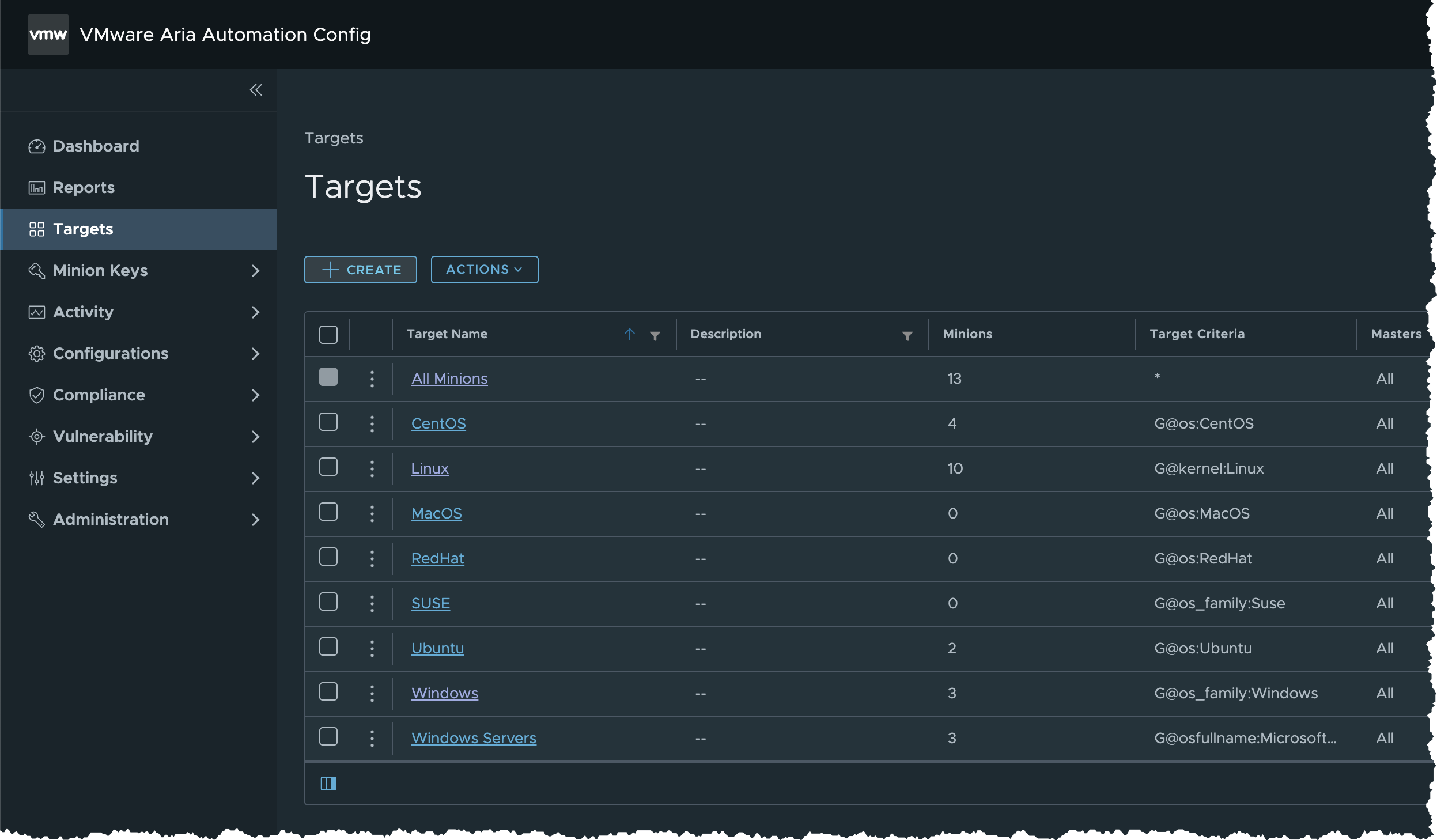
Task: Expand Configurations submenu chevron
Action: (256, 354)
